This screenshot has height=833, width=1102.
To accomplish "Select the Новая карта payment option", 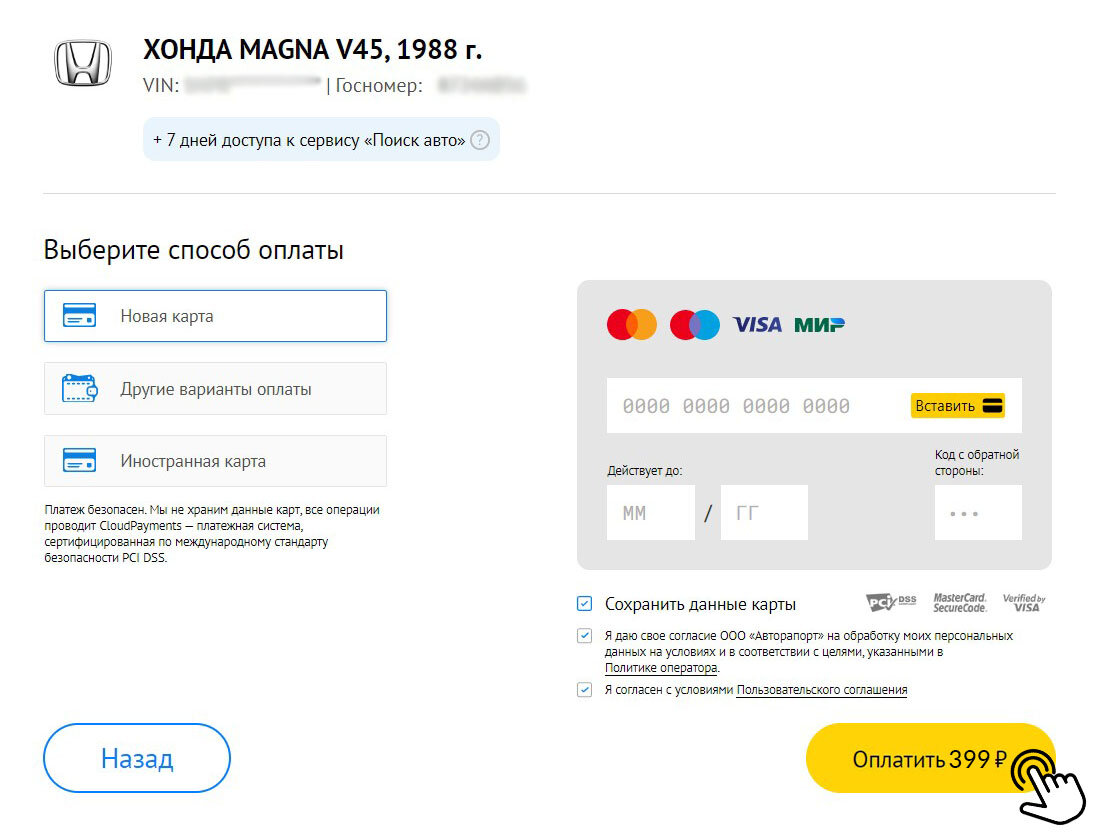I will pyautogui.click(x=215, y=316).
